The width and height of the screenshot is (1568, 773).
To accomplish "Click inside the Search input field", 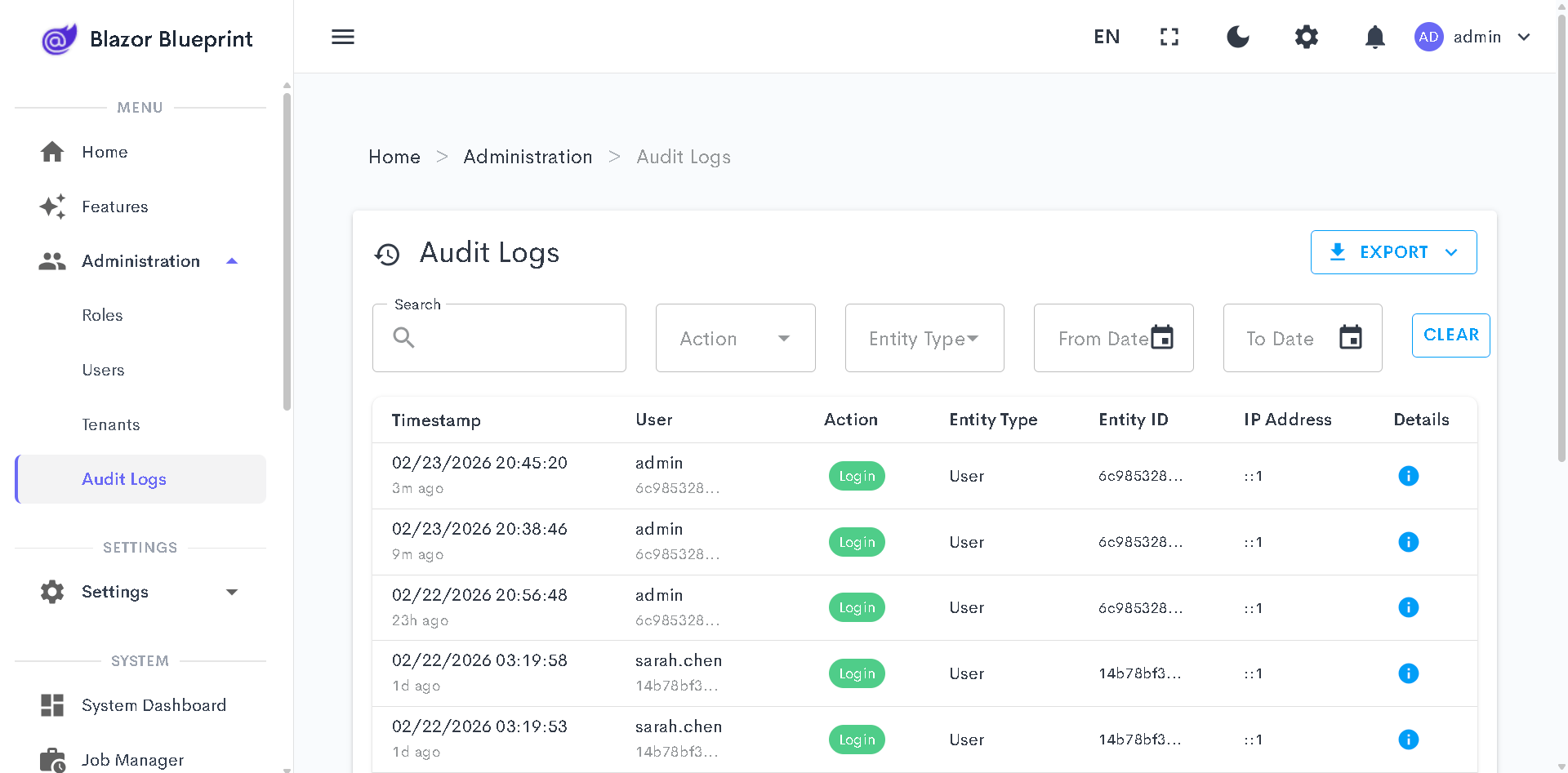I will [506, 338].
